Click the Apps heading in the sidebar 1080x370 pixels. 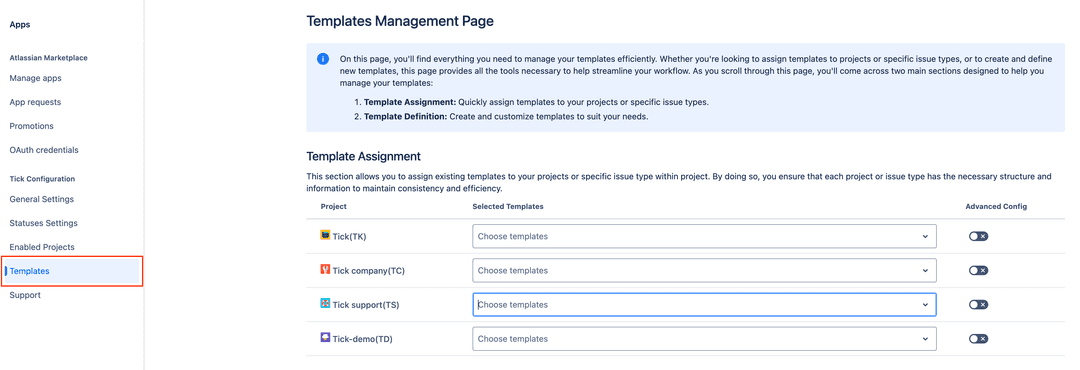click(x=20, y=25)
